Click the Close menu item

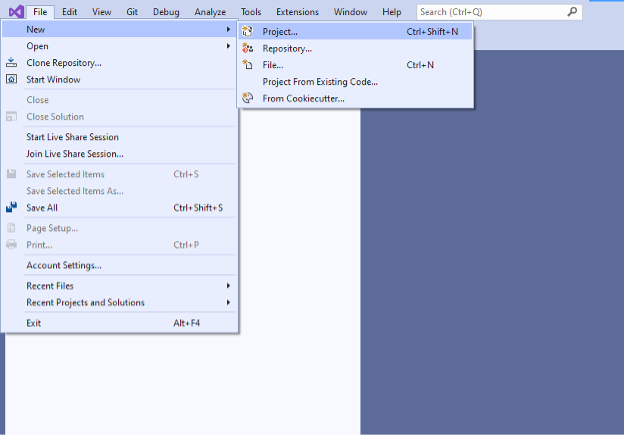[x=119, y=100]
